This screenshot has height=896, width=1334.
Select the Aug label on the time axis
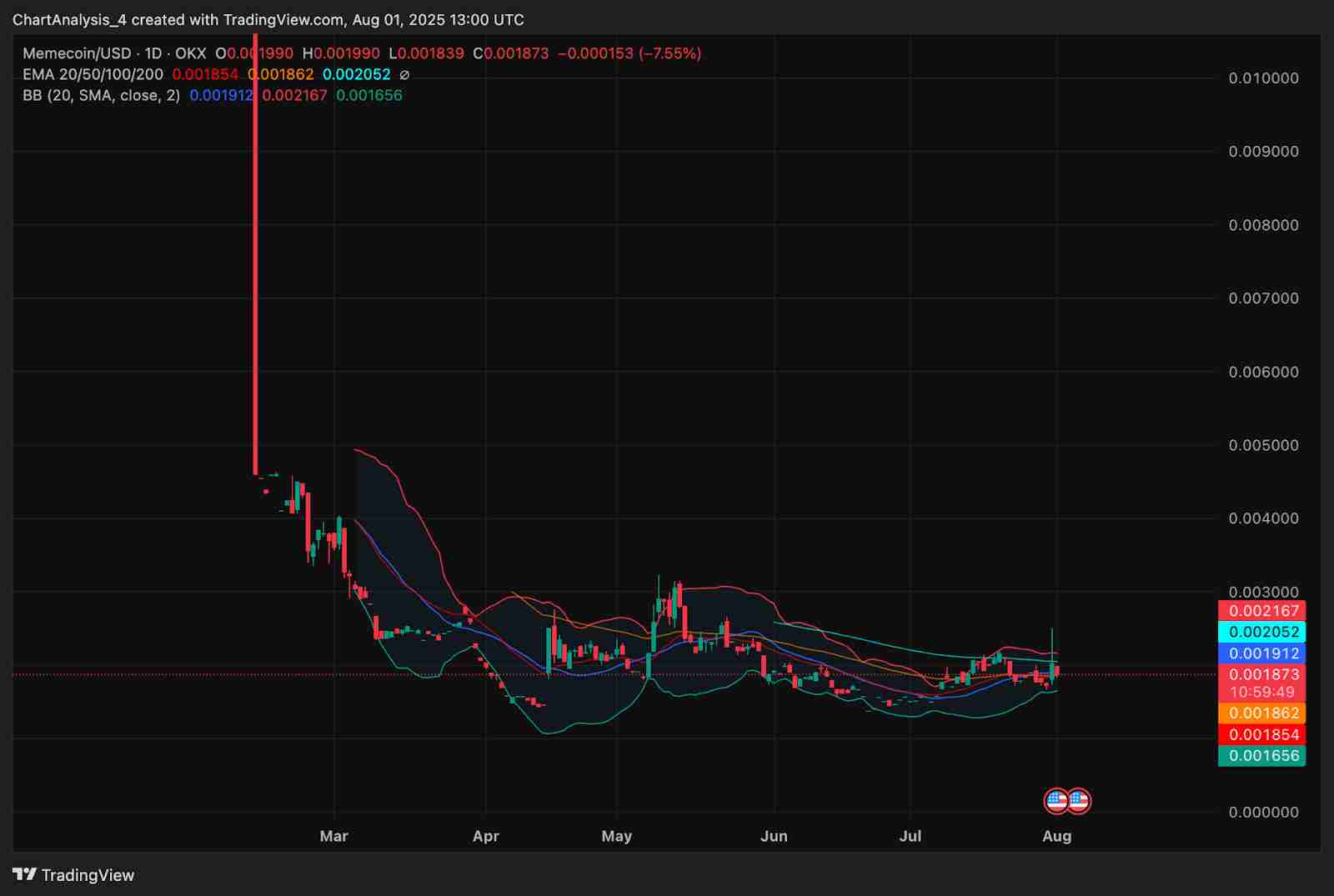point(1056,835)
